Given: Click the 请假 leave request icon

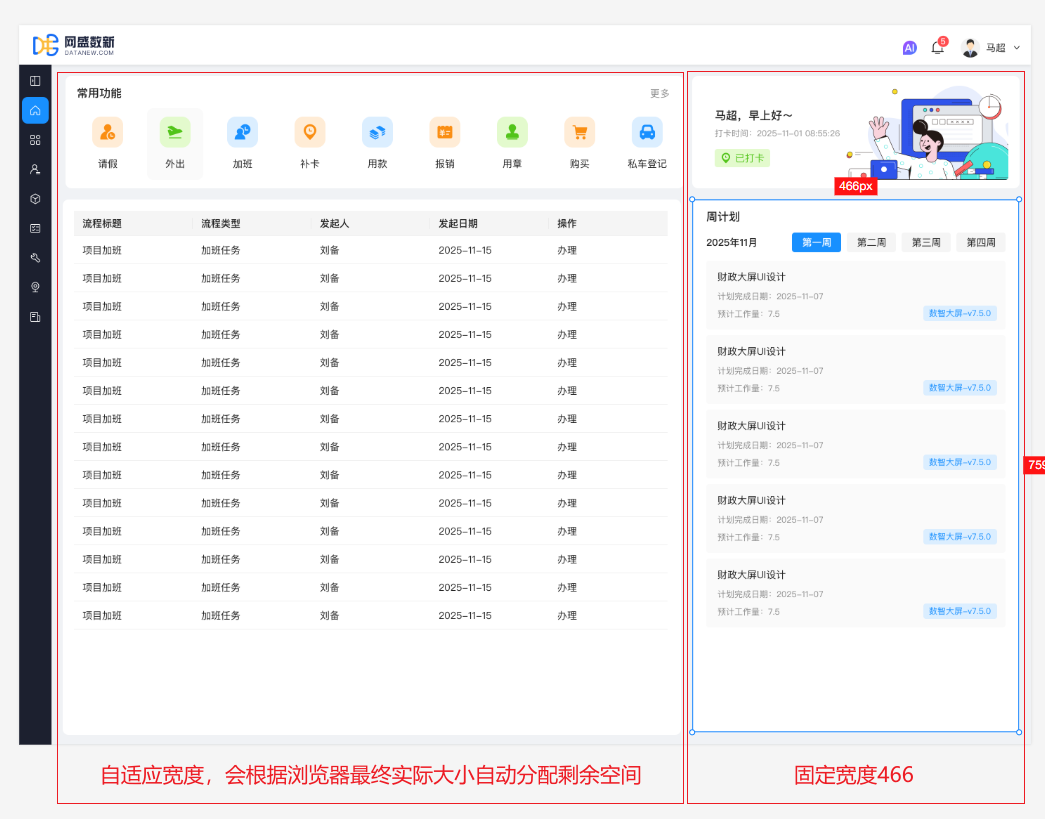Looking at the screenshot, I should (107, 132).
